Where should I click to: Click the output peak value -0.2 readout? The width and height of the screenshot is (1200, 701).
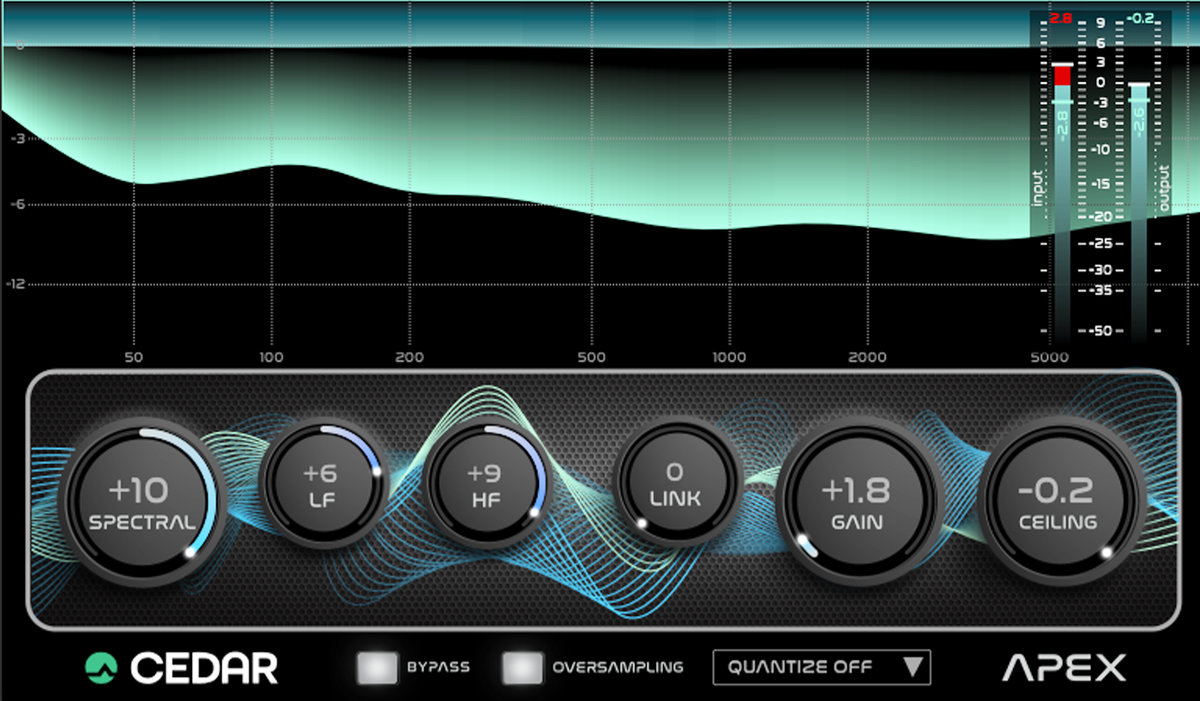coord(1139,18)
